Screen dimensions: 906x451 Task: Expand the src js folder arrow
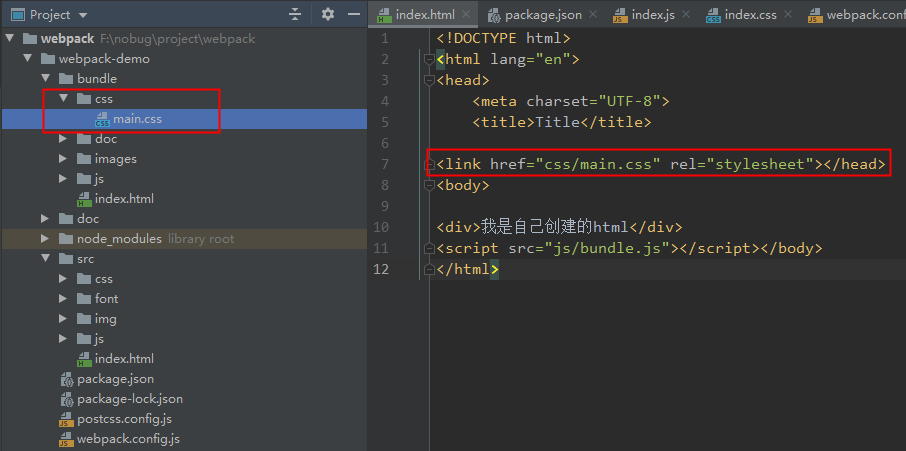click(x=64, y=339)
